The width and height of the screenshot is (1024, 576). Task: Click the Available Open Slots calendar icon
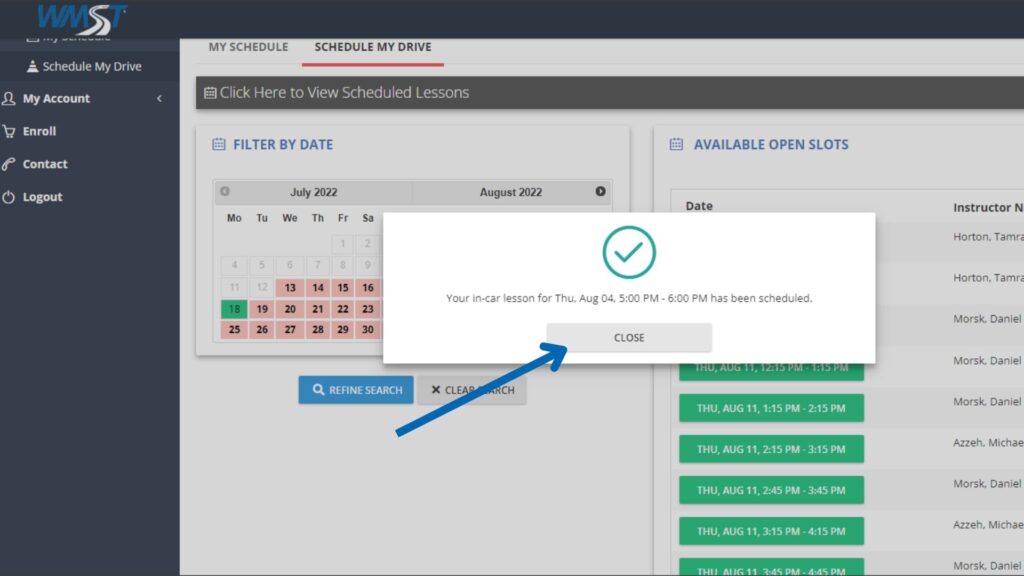676,145
